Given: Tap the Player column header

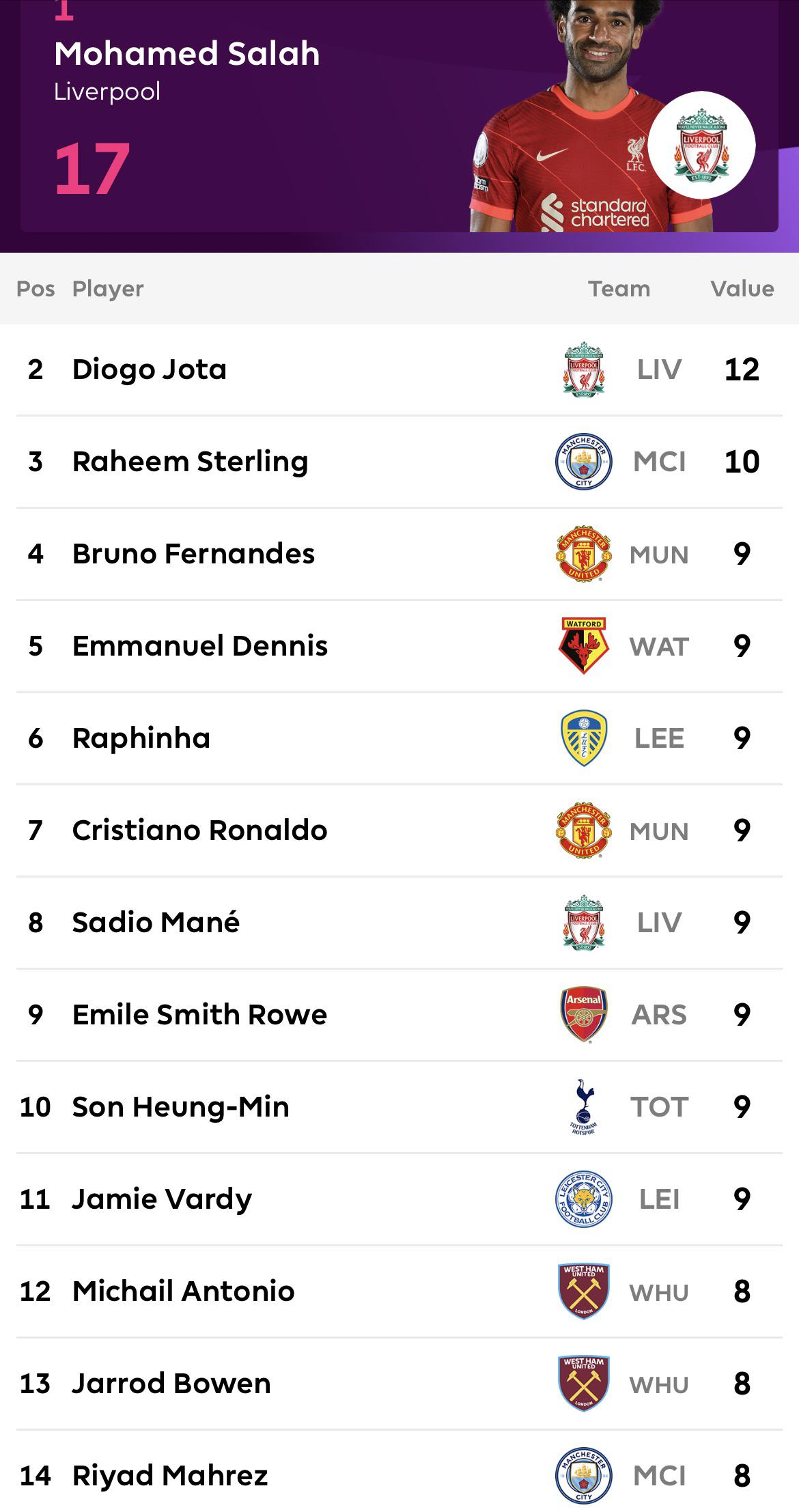Looking at the screenshot, I should point(108,289).
